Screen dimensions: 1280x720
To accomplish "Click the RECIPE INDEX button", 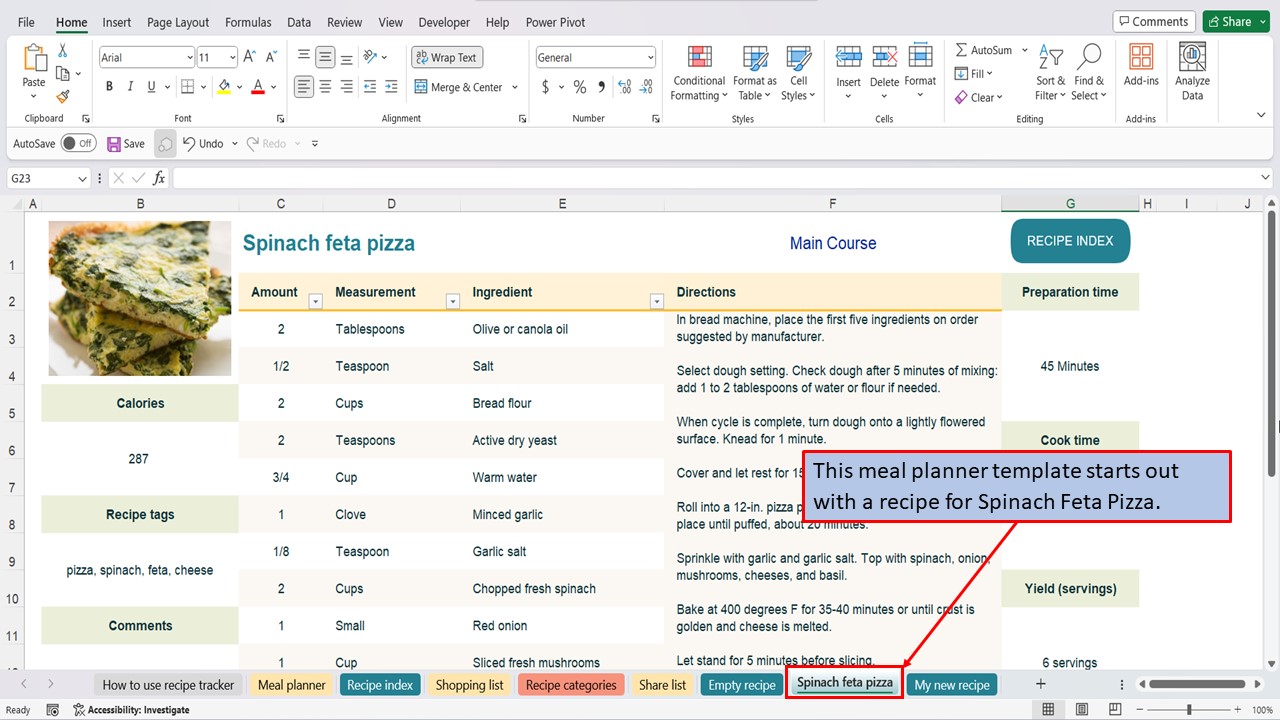I will 1070,240.
